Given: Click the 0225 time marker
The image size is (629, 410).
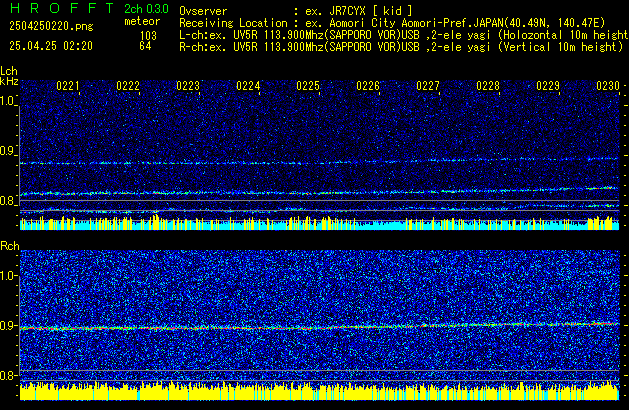Looking at the screenshot, I should pos(308,86).
